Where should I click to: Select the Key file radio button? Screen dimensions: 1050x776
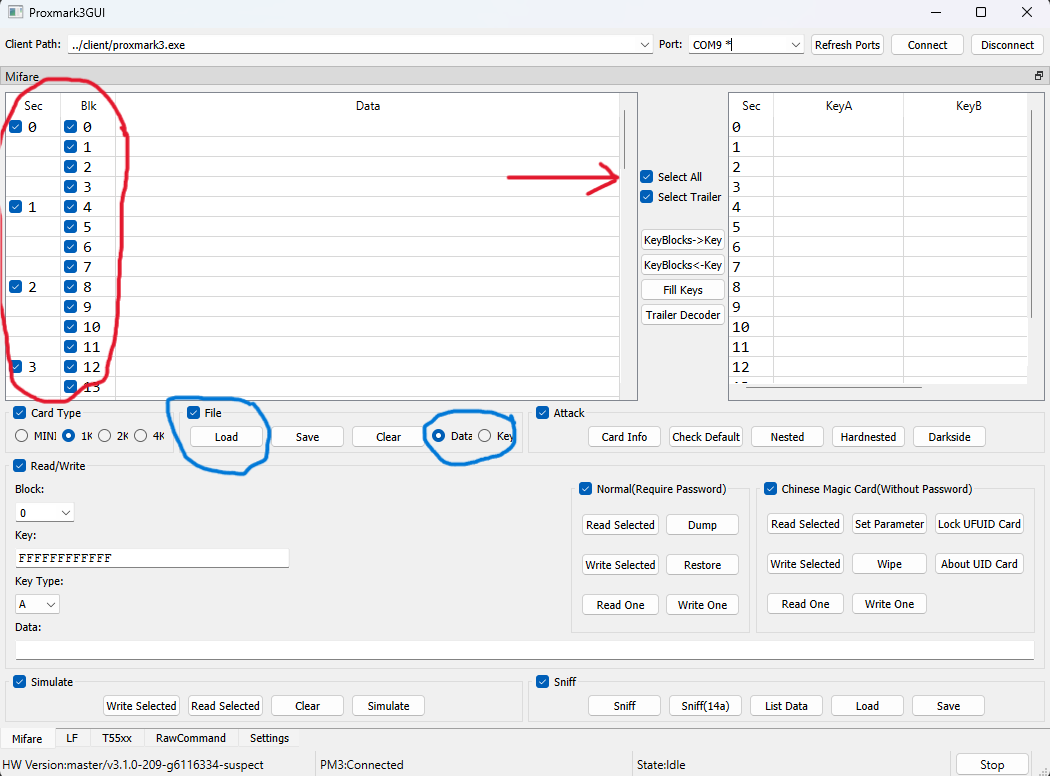(484, 436)
